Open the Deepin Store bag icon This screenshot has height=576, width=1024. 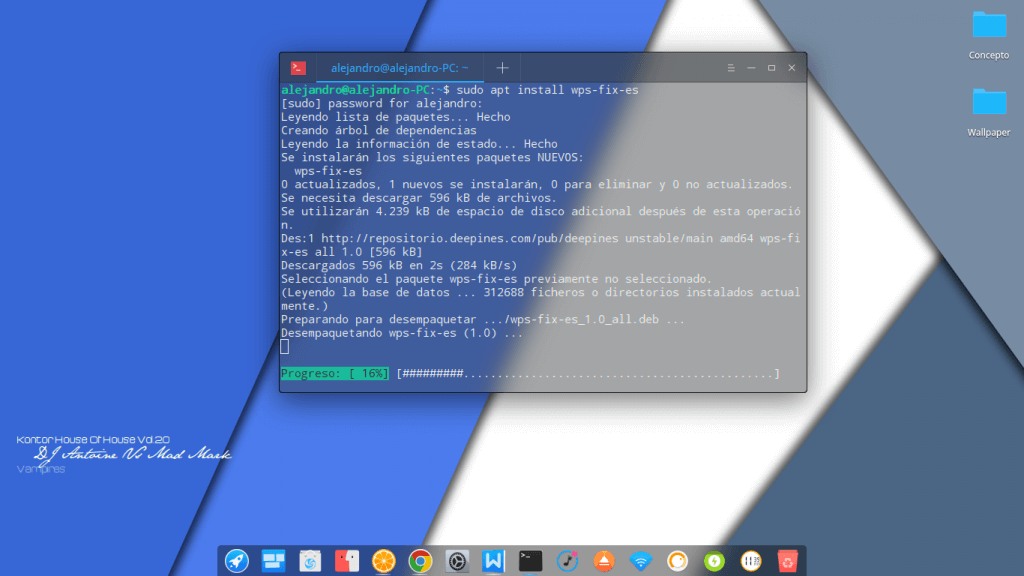pos(310,561)
